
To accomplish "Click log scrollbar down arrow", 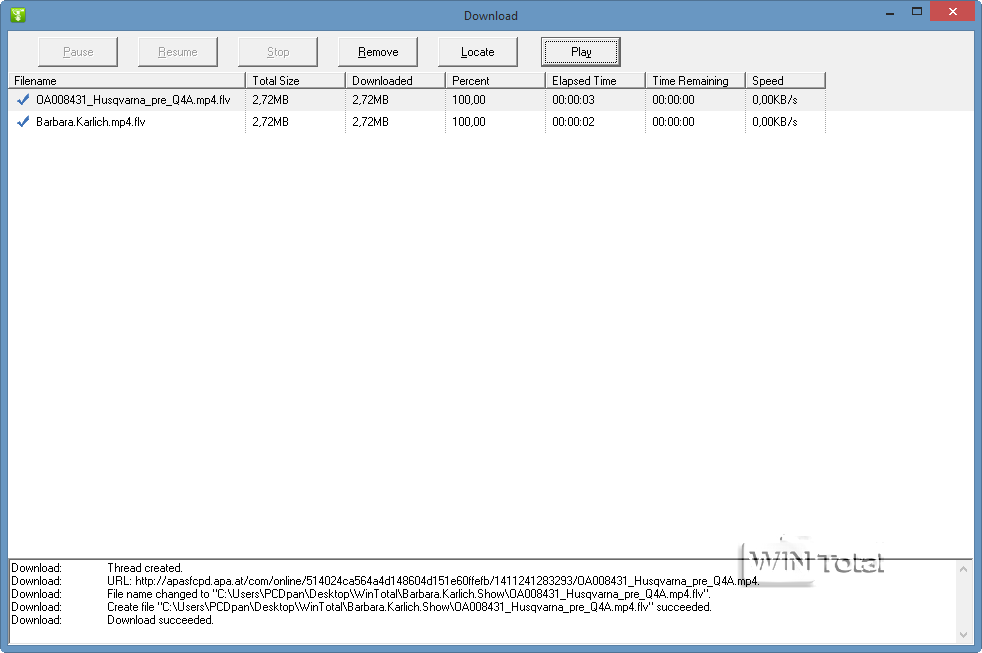I will pos(963,635).
